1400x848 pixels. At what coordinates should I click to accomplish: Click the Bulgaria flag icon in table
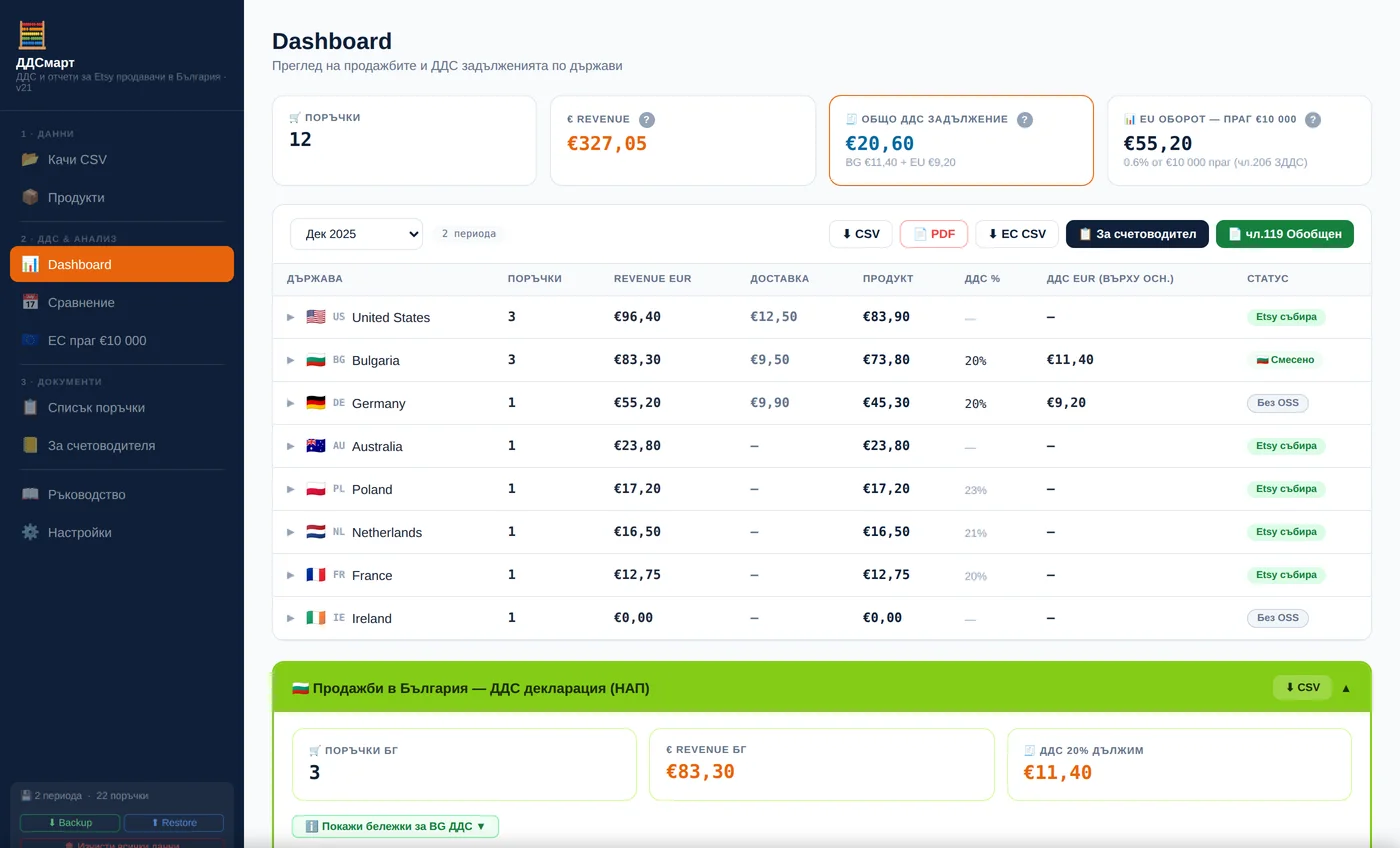pyautogui.click(x=316, y=360)
